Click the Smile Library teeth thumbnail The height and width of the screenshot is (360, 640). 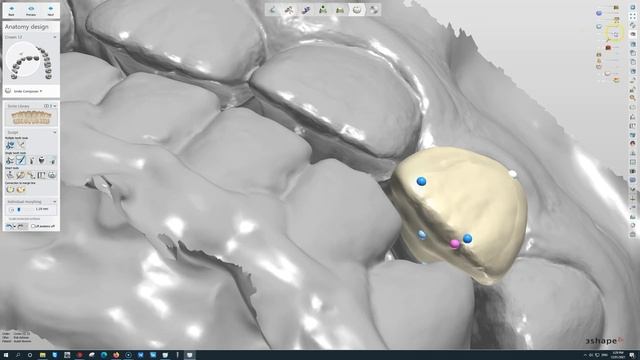click(31, 118)
